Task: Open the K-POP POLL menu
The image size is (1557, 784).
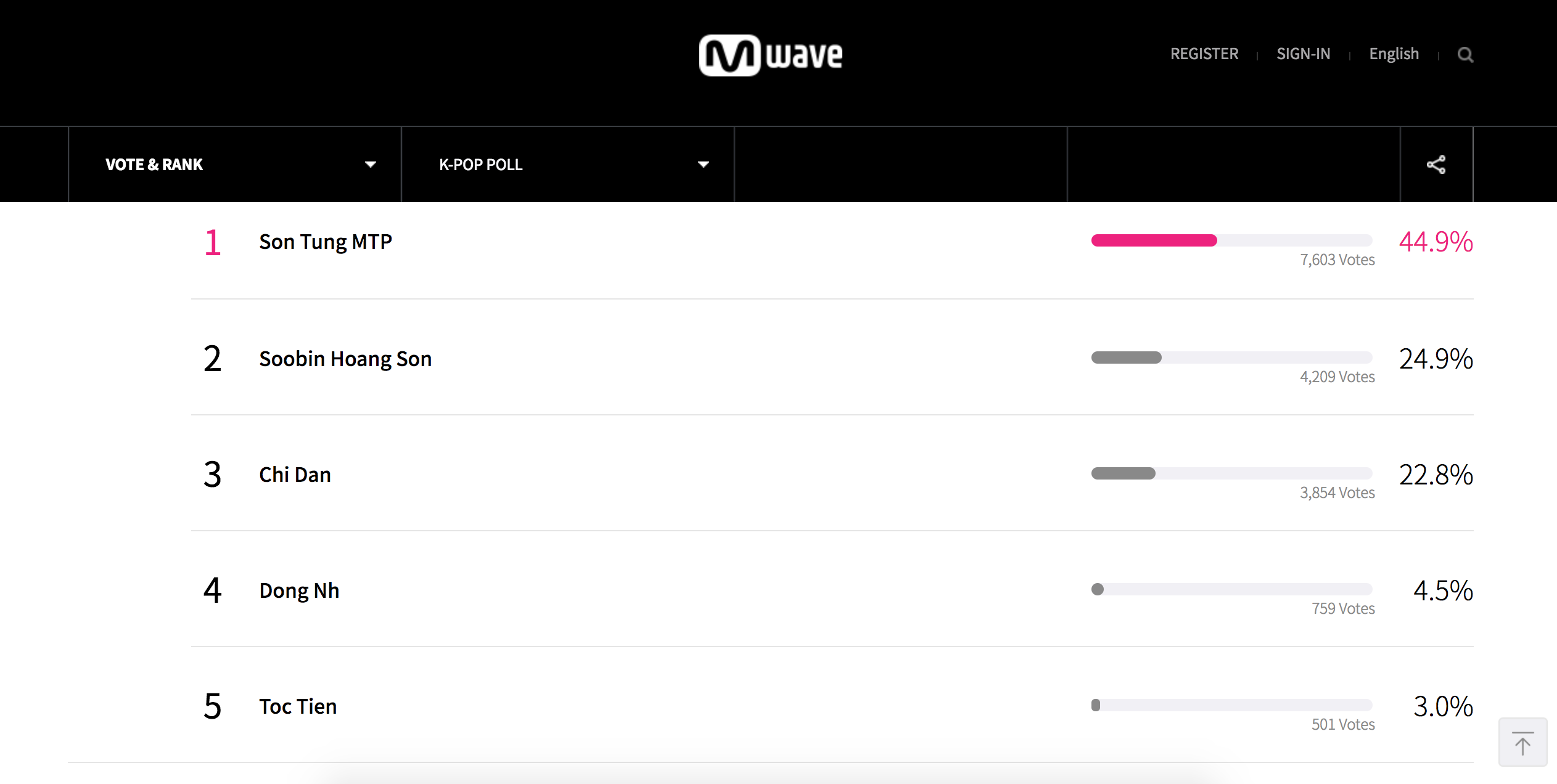Action: (567, 165)
